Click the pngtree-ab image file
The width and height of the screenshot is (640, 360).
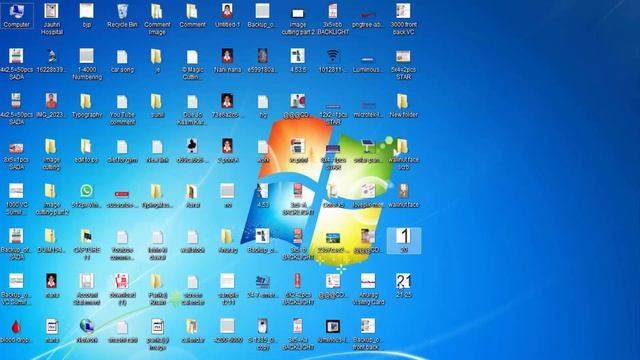(368, 16)
